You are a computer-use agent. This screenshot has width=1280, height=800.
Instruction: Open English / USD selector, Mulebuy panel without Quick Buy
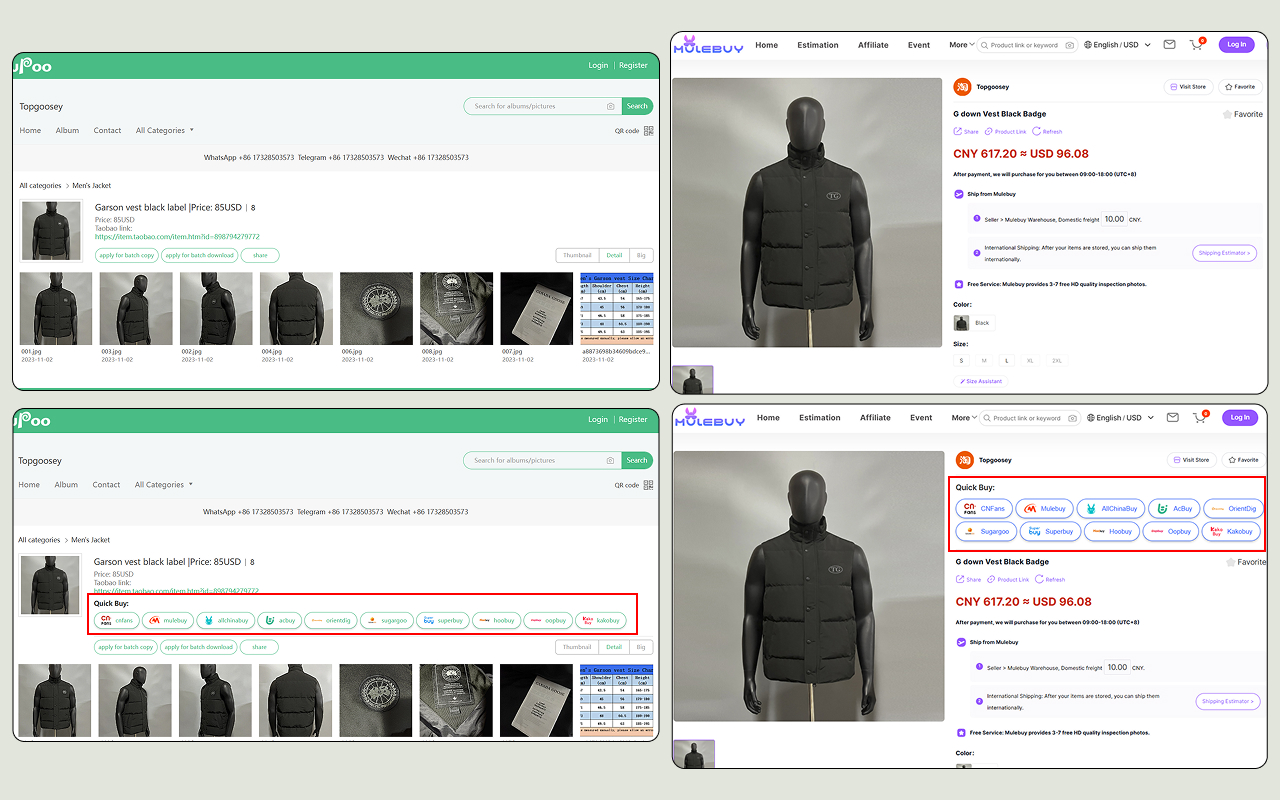(1118, 45)
